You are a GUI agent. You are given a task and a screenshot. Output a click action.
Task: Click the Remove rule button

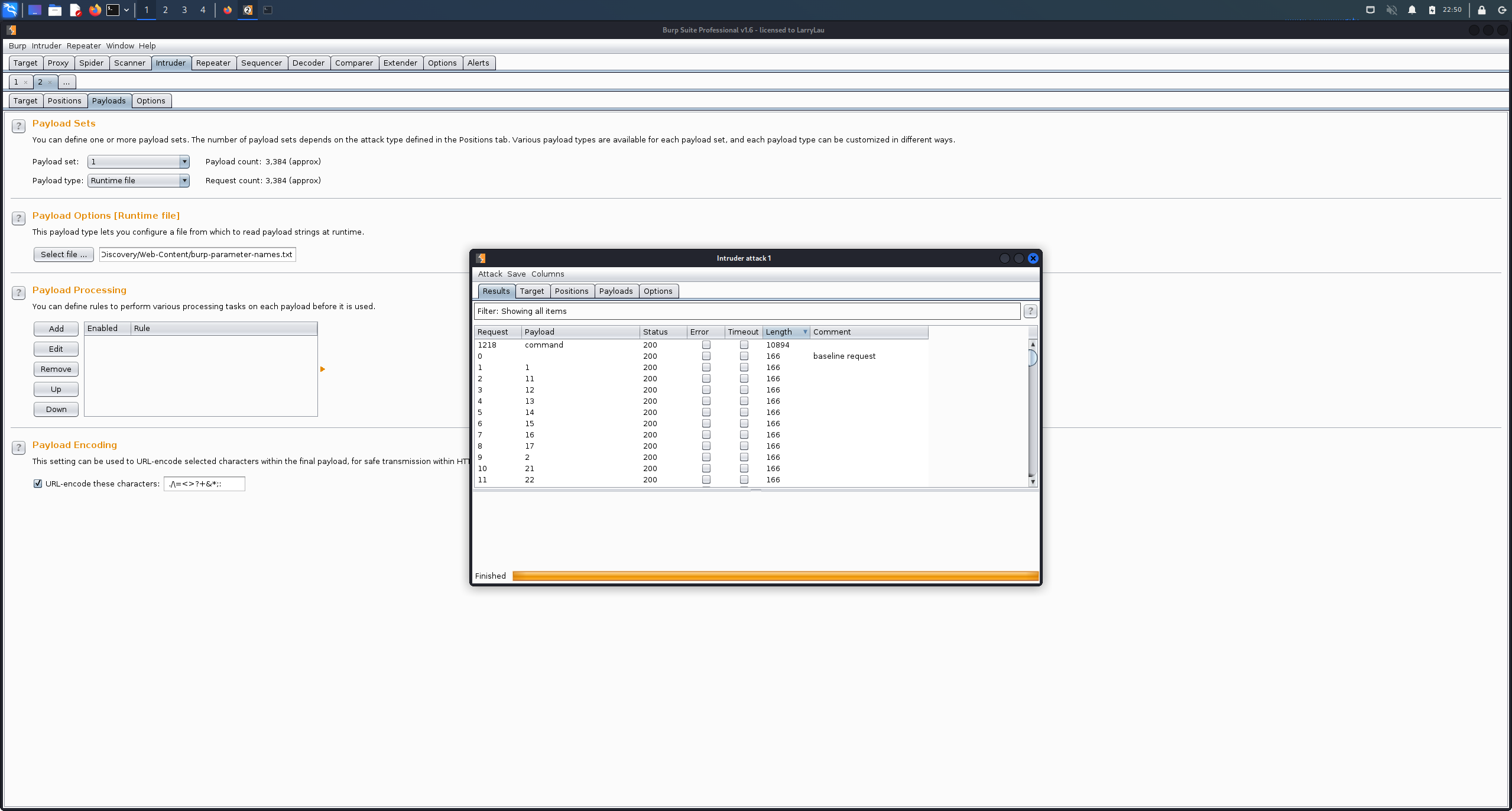[x=56, y=369]
